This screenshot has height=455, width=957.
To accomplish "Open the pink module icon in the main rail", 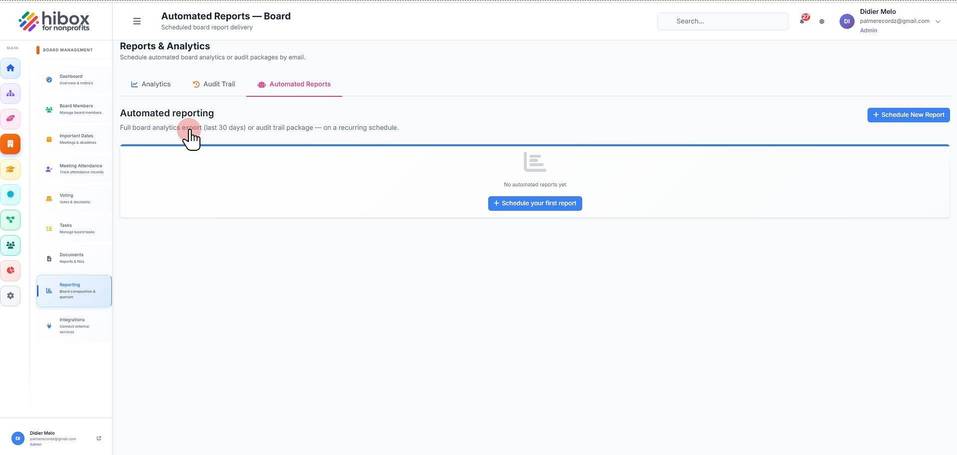I will point(10,118).
